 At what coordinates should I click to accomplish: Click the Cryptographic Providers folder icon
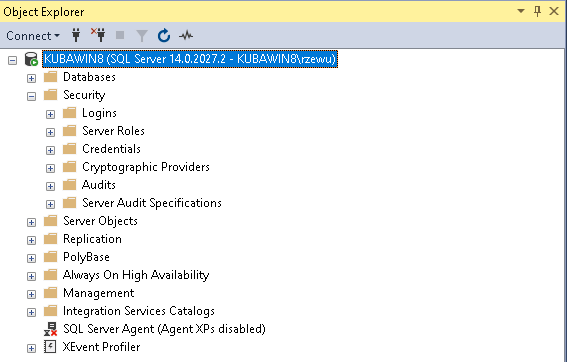pos(69,167)
